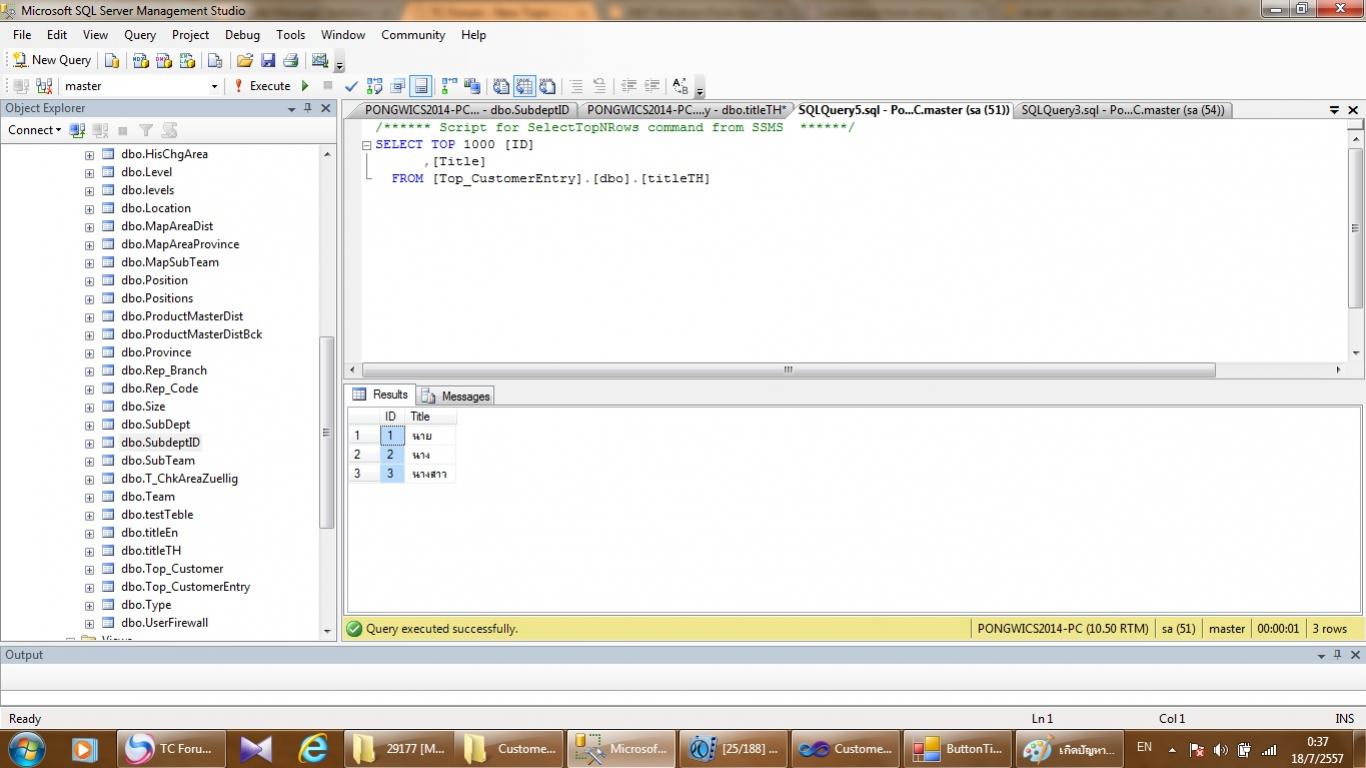
Task: Switch to Results to Grid
Action: [x=524, y=86]
